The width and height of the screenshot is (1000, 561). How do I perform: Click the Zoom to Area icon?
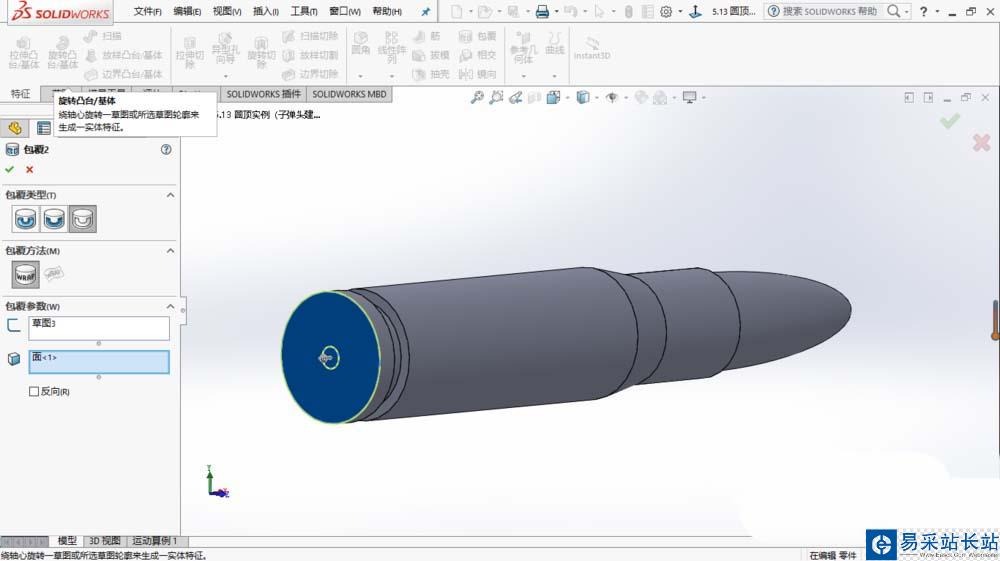click(496, 98)
